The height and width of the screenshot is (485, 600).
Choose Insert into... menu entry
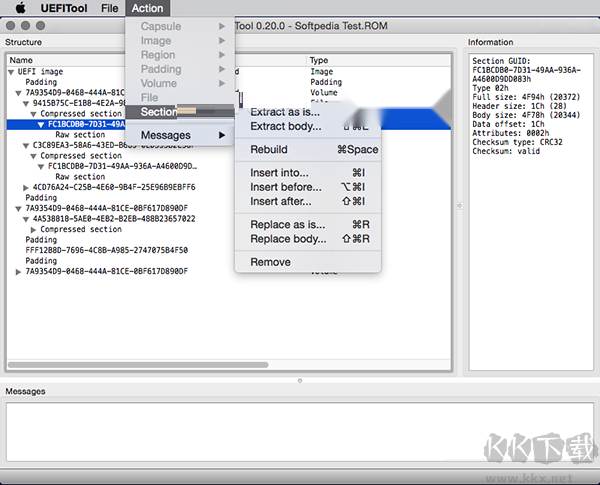(x=279, y=173)
